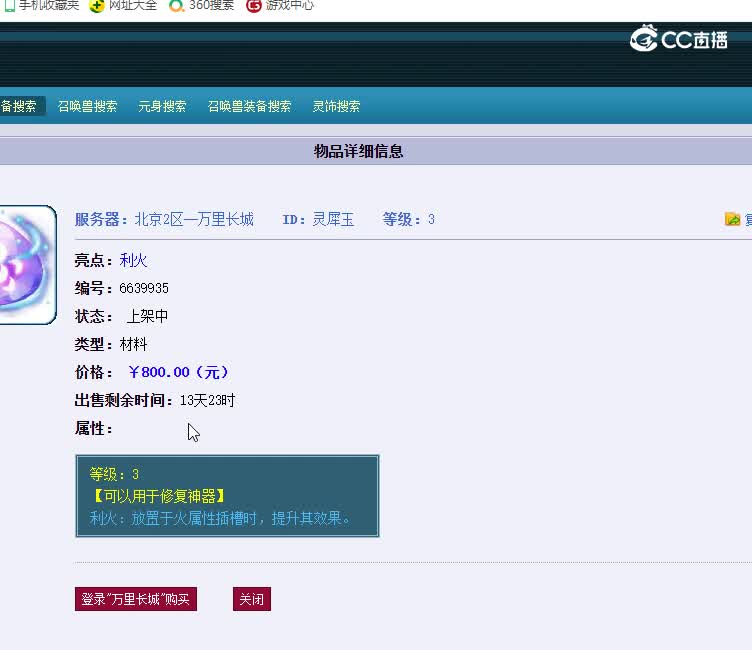Click the remaining time 13天23时
The image size is (752, 650).
tap(207, 401)
